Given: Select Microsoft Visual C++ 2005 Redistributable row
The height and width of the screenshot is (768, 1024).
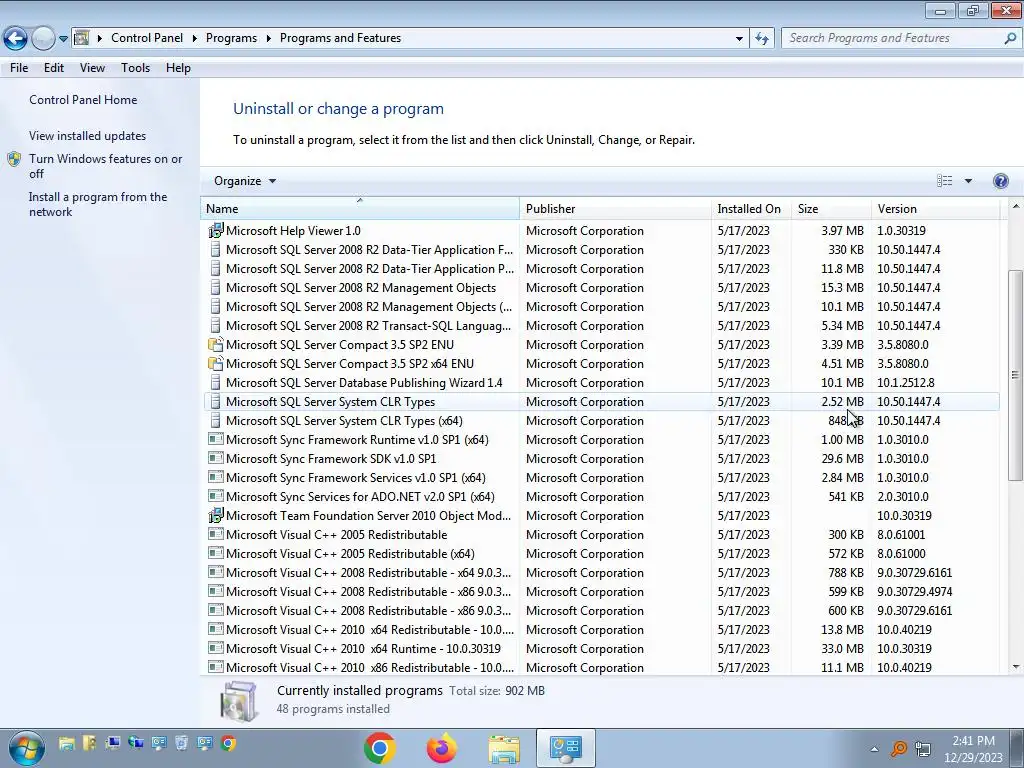Looking at the screenshot, I should [x=601, y=535].
